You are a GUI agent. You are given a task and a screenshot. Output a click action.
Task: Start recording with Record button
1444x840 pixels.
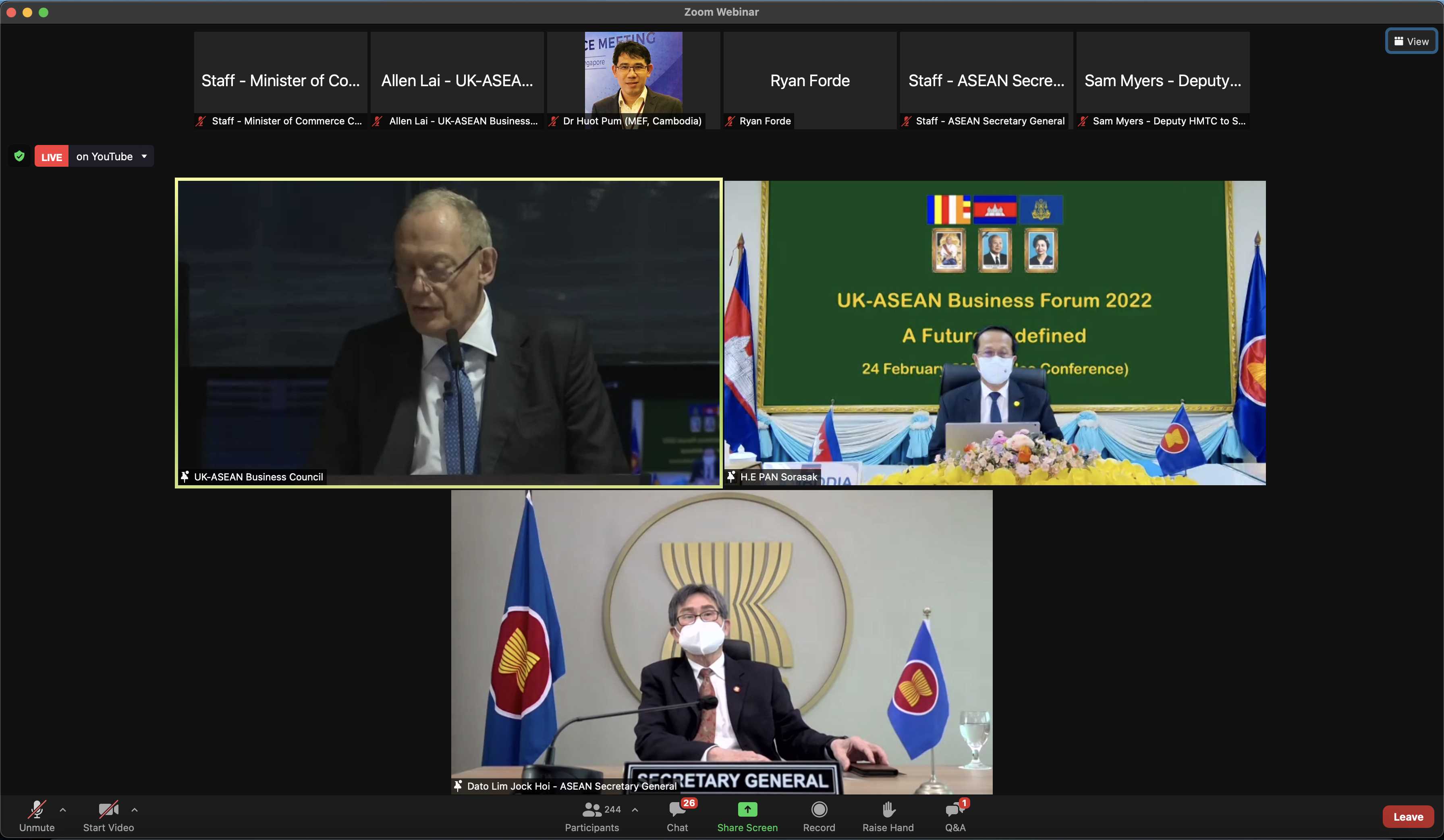tap(819, 816)
